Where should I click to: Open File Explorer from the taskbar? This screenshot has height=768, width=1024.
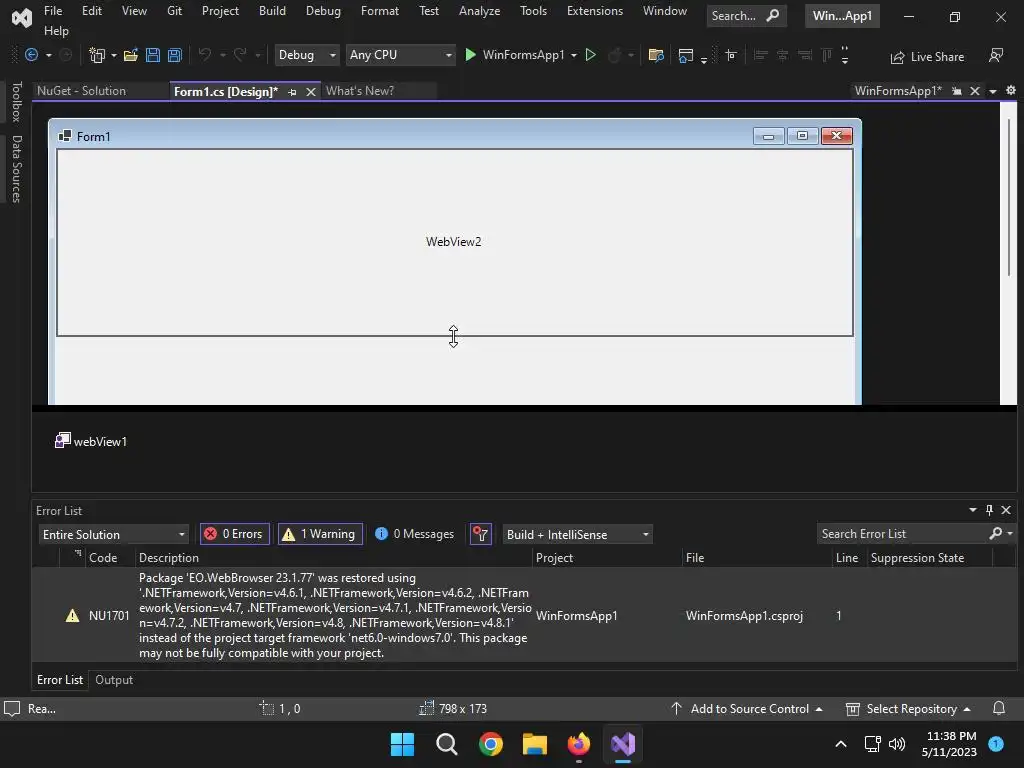click(534, 744)
